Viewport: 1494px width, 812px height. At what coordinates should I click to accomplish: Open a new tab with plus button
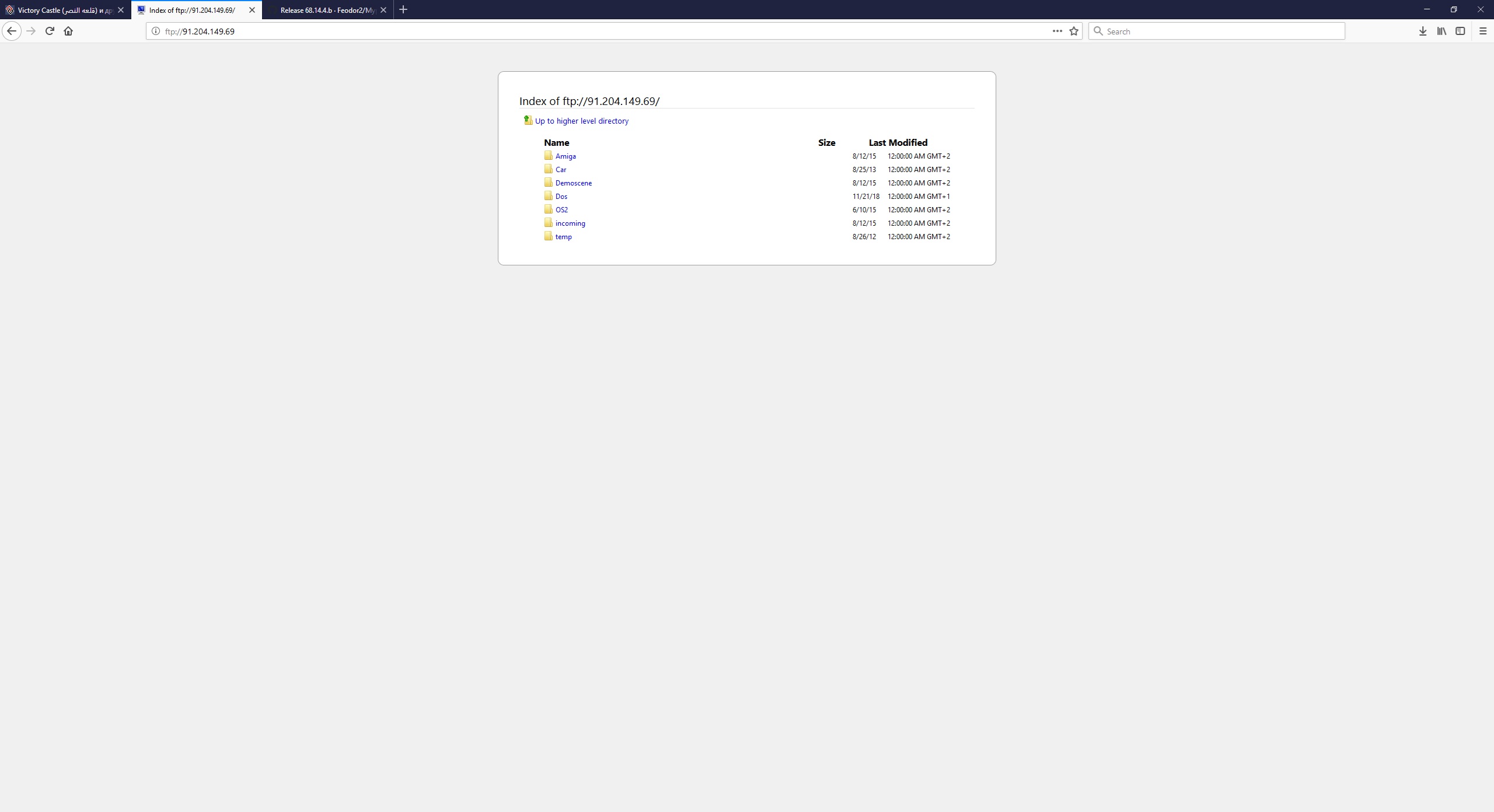[403, 10]
